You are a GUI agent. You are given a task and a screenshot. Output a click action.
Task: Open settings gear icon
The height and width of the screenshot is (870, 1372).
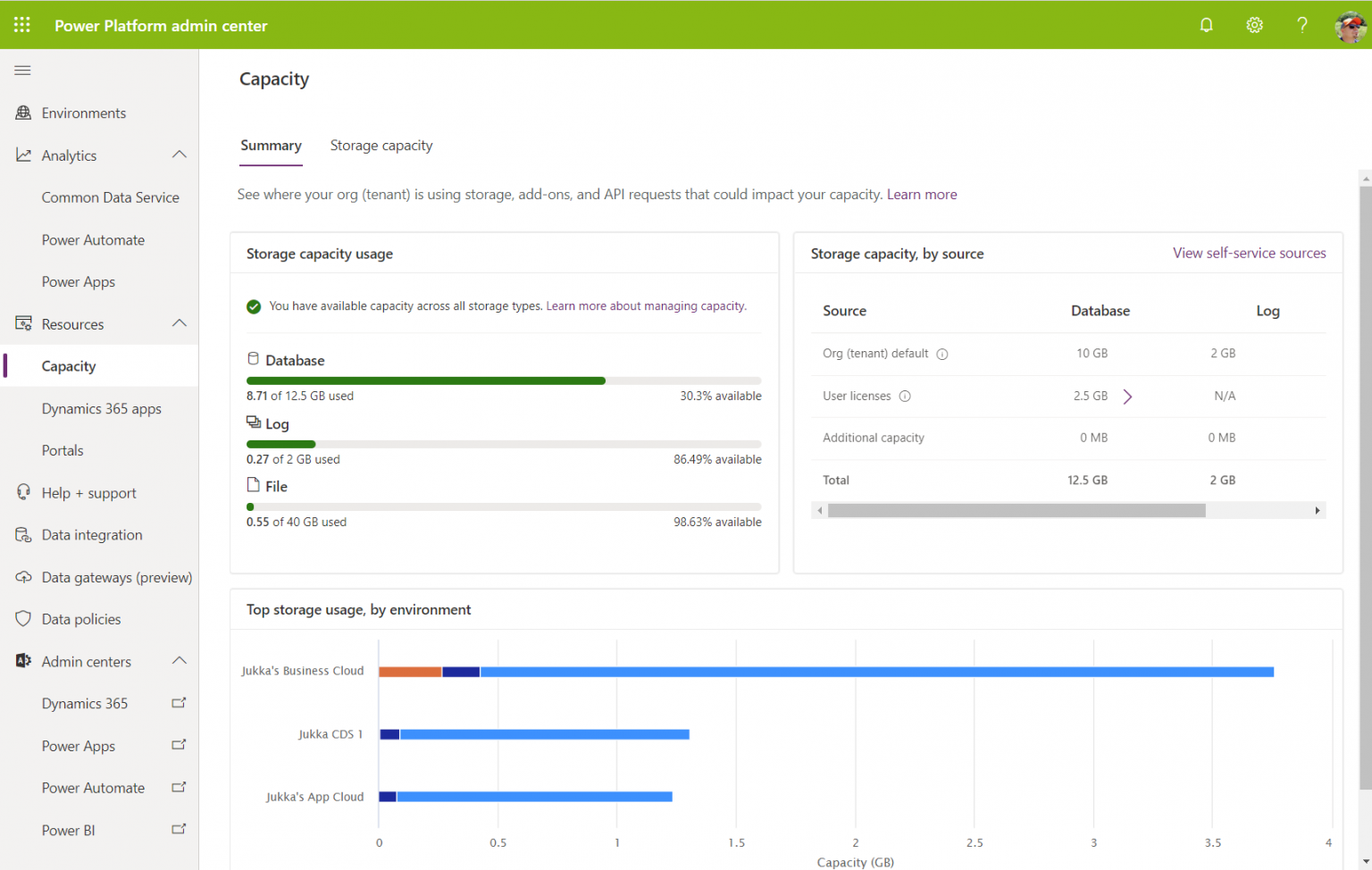1254,25
